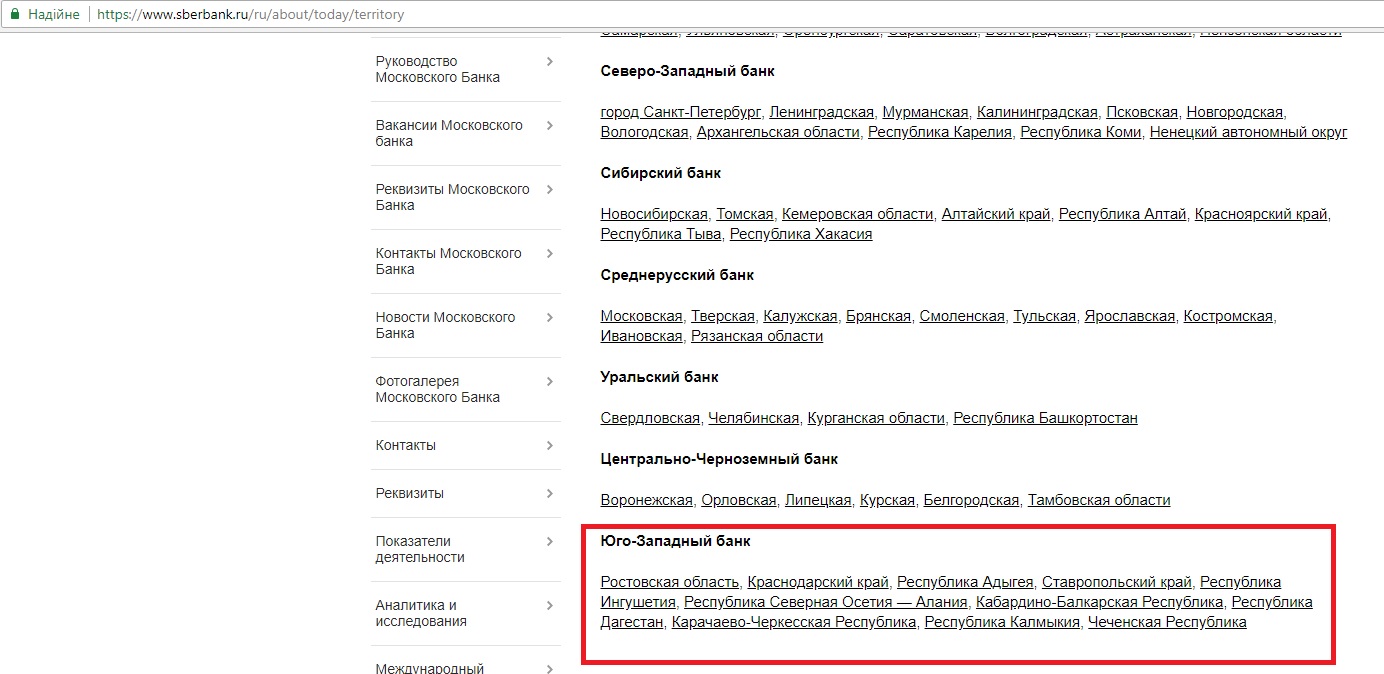Follow the Республика Калмыкия link
Screen dimensions: 1384x674
click(1002, 622)
